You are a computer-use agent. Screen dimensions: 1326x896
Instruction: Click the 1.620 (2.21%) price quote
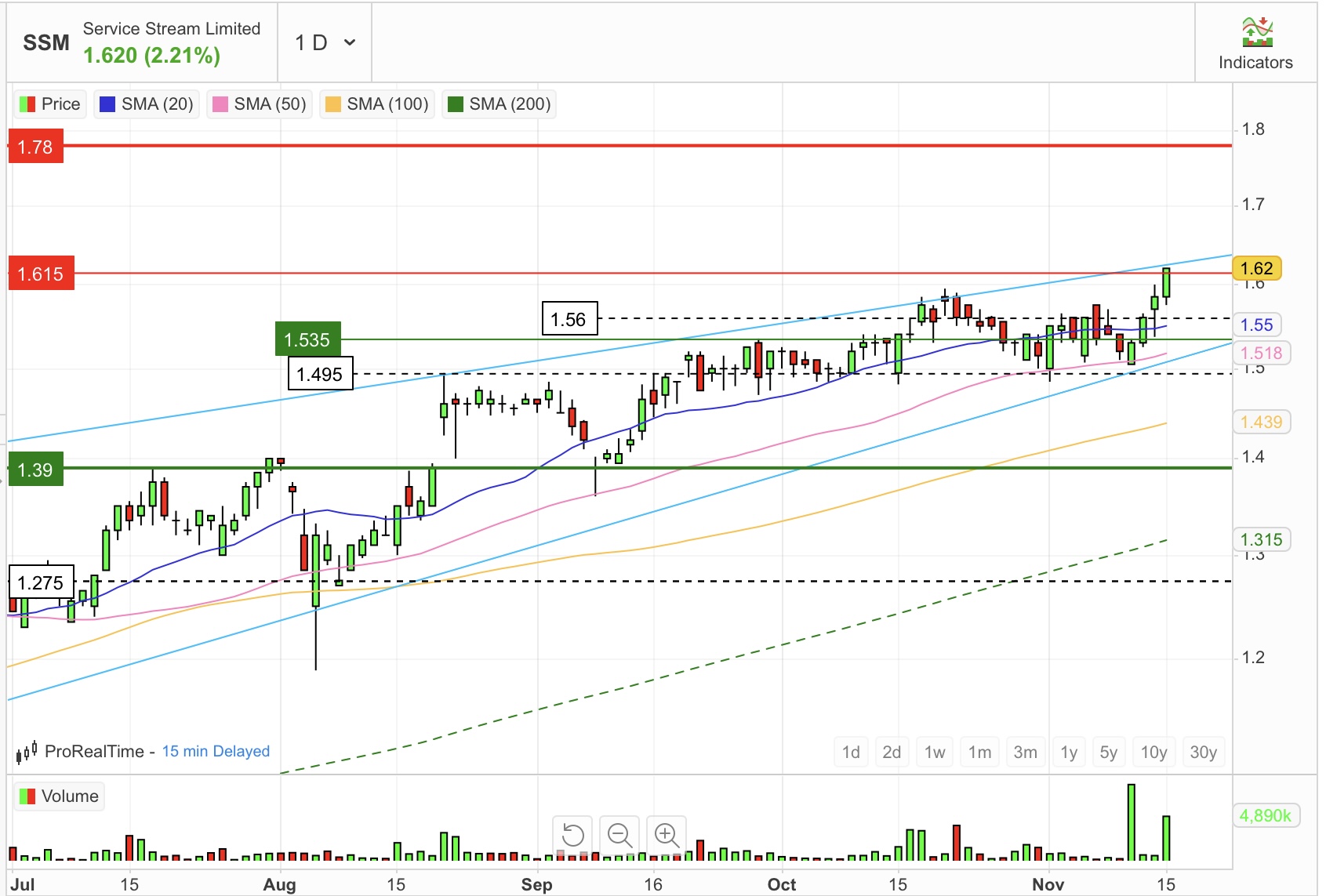click(151, 56)
